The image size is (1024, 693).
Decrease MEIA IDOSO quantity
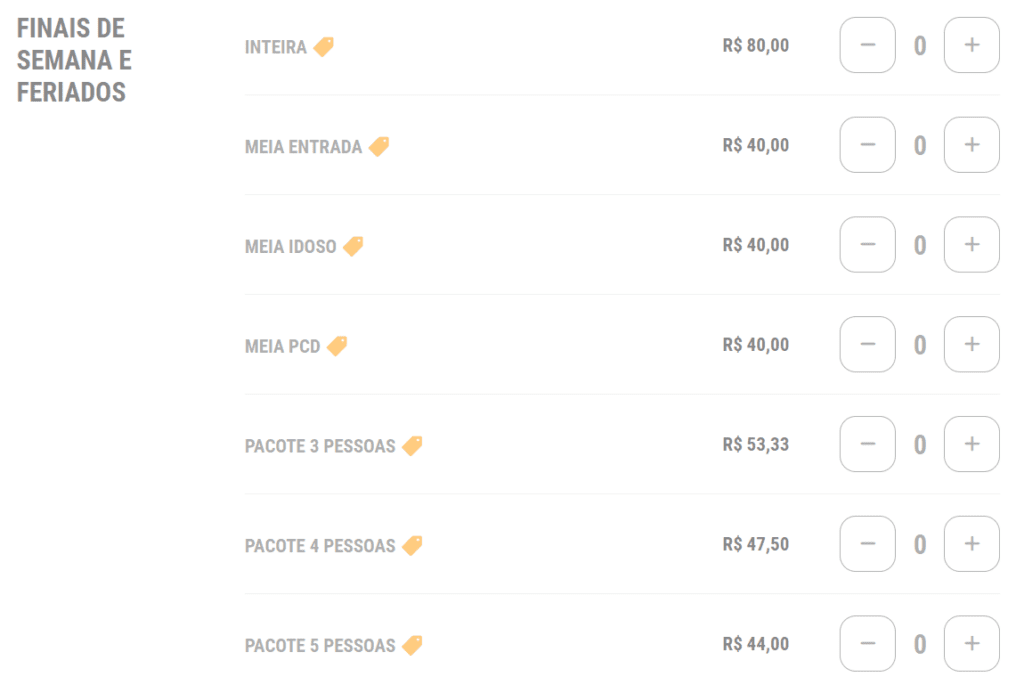tap(867, 245)
